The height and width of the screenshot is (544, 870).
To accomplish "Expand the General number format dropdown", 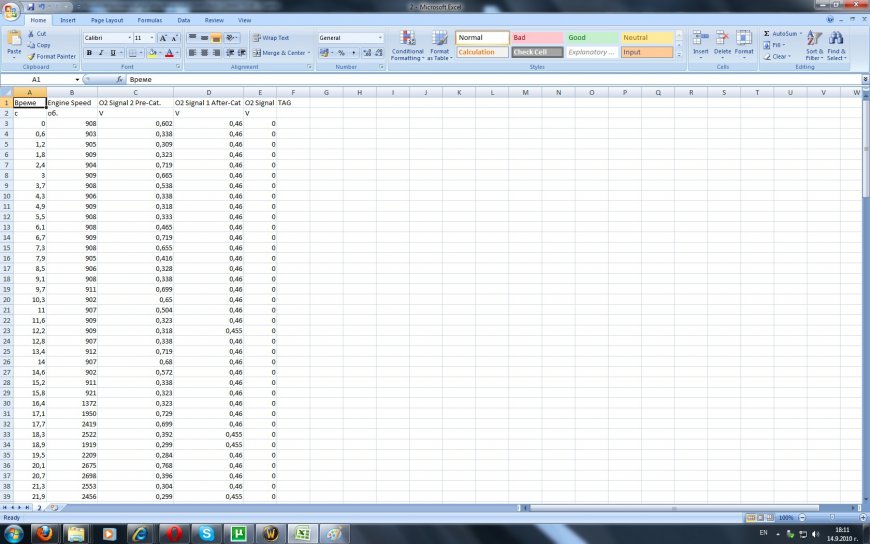I will pyautogui.click(x=380, y=38).
